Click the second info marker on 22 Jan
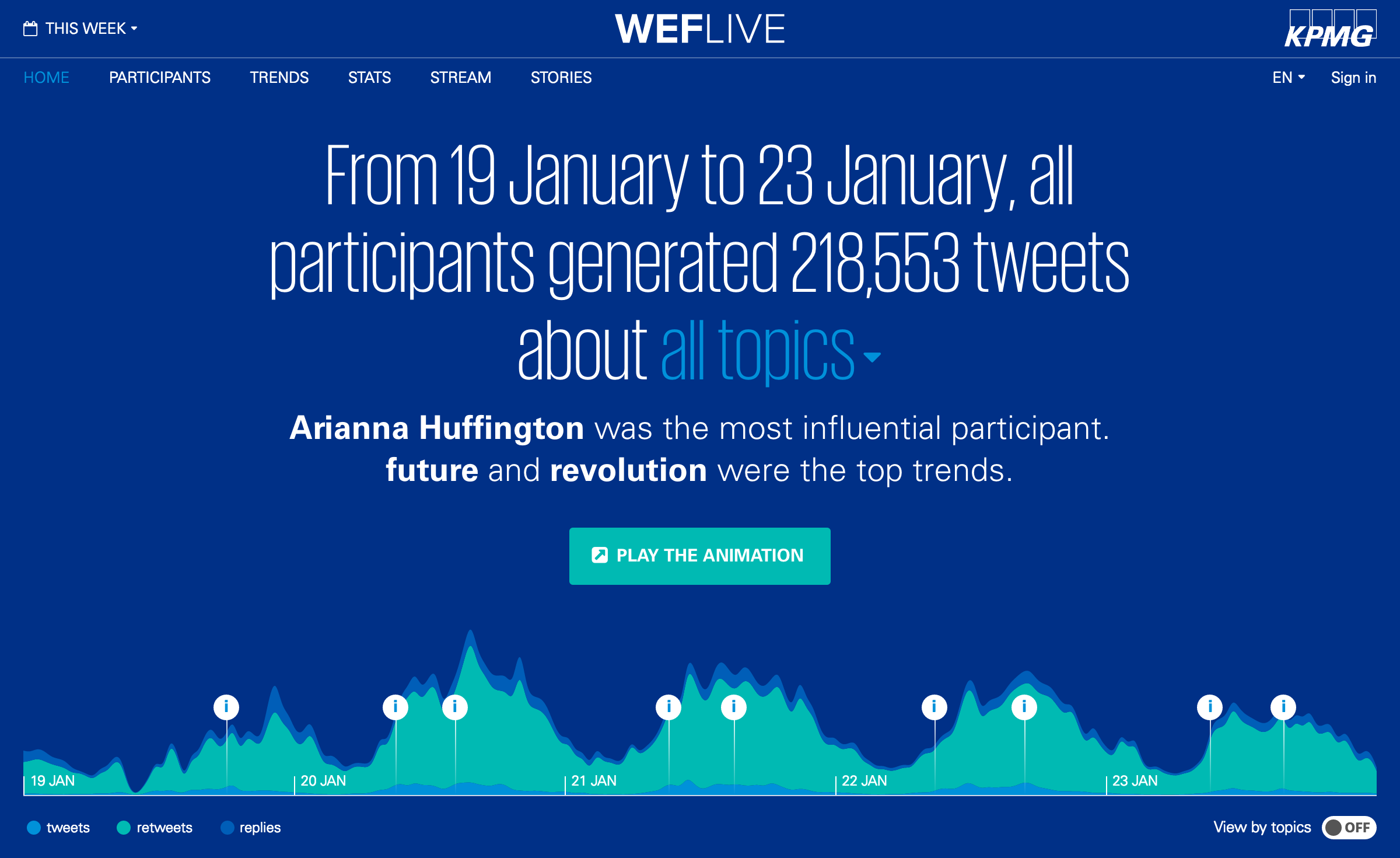Viewport: 1400px width, 858px height. point(1024,707)
